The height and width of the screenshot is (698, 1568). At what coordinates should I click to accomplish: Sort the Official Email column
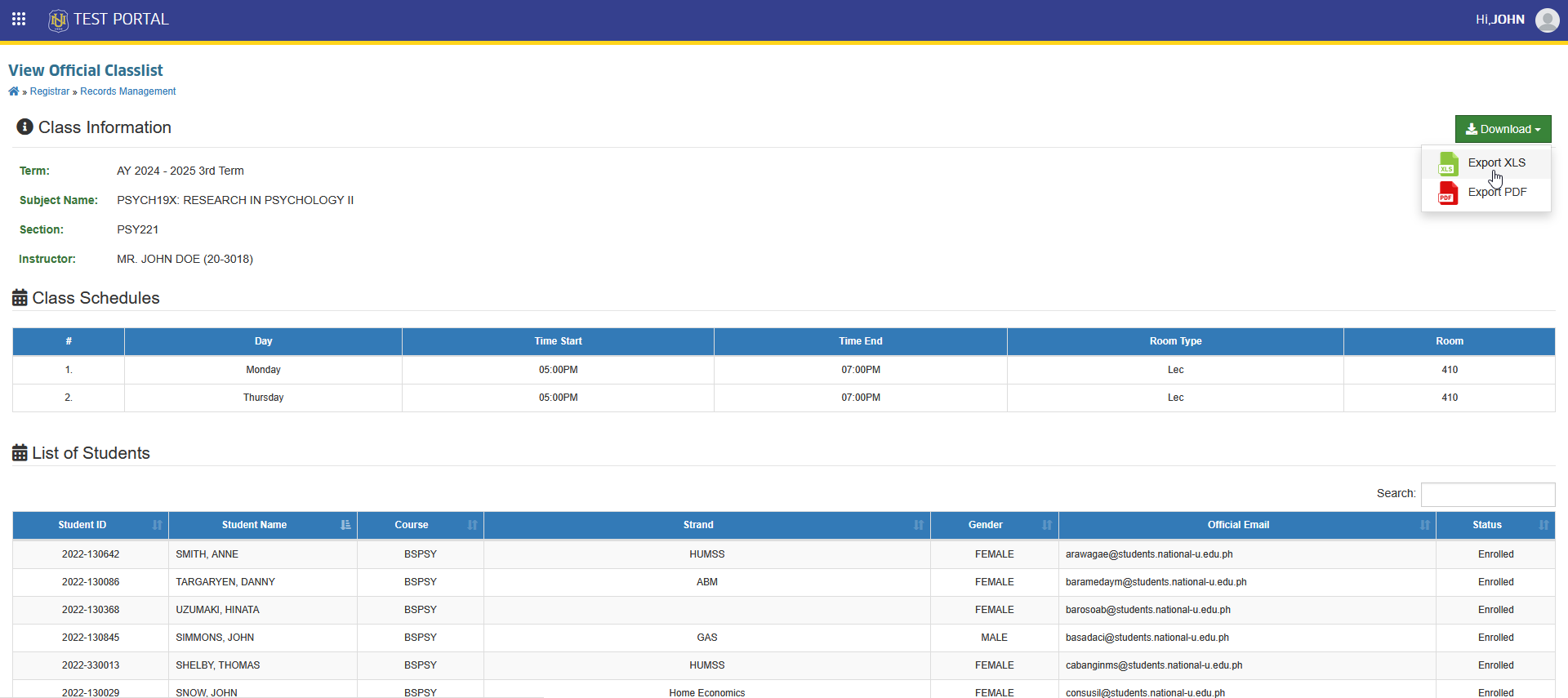1425,525
